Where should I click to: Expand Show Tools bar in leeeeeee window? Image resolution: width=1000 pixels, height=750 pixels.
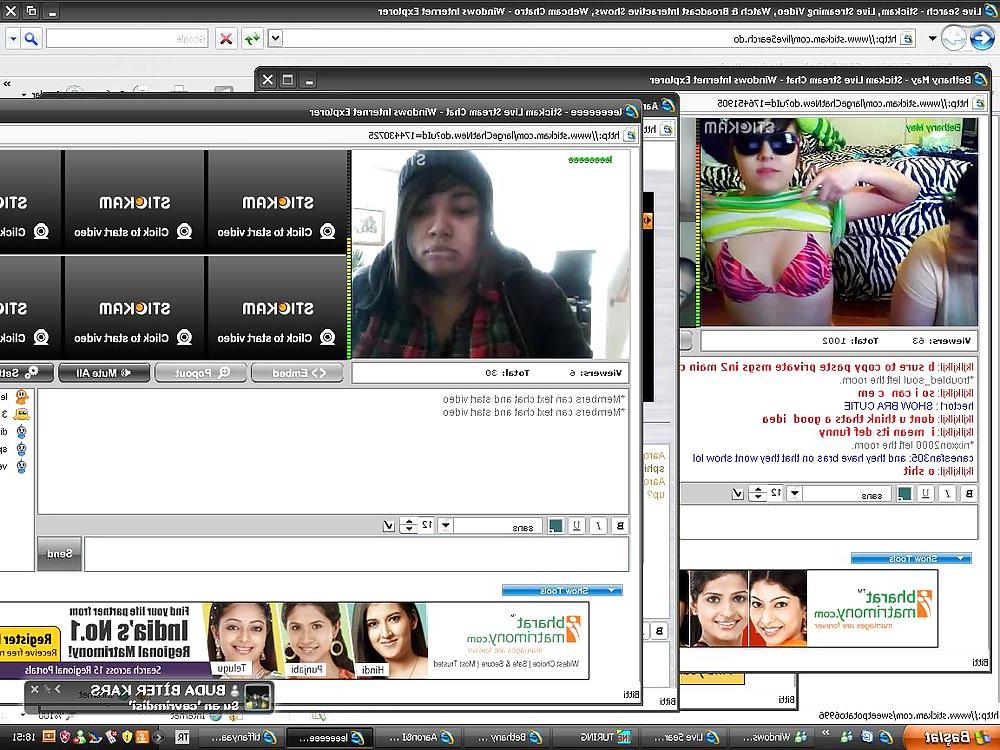(562, 591)
